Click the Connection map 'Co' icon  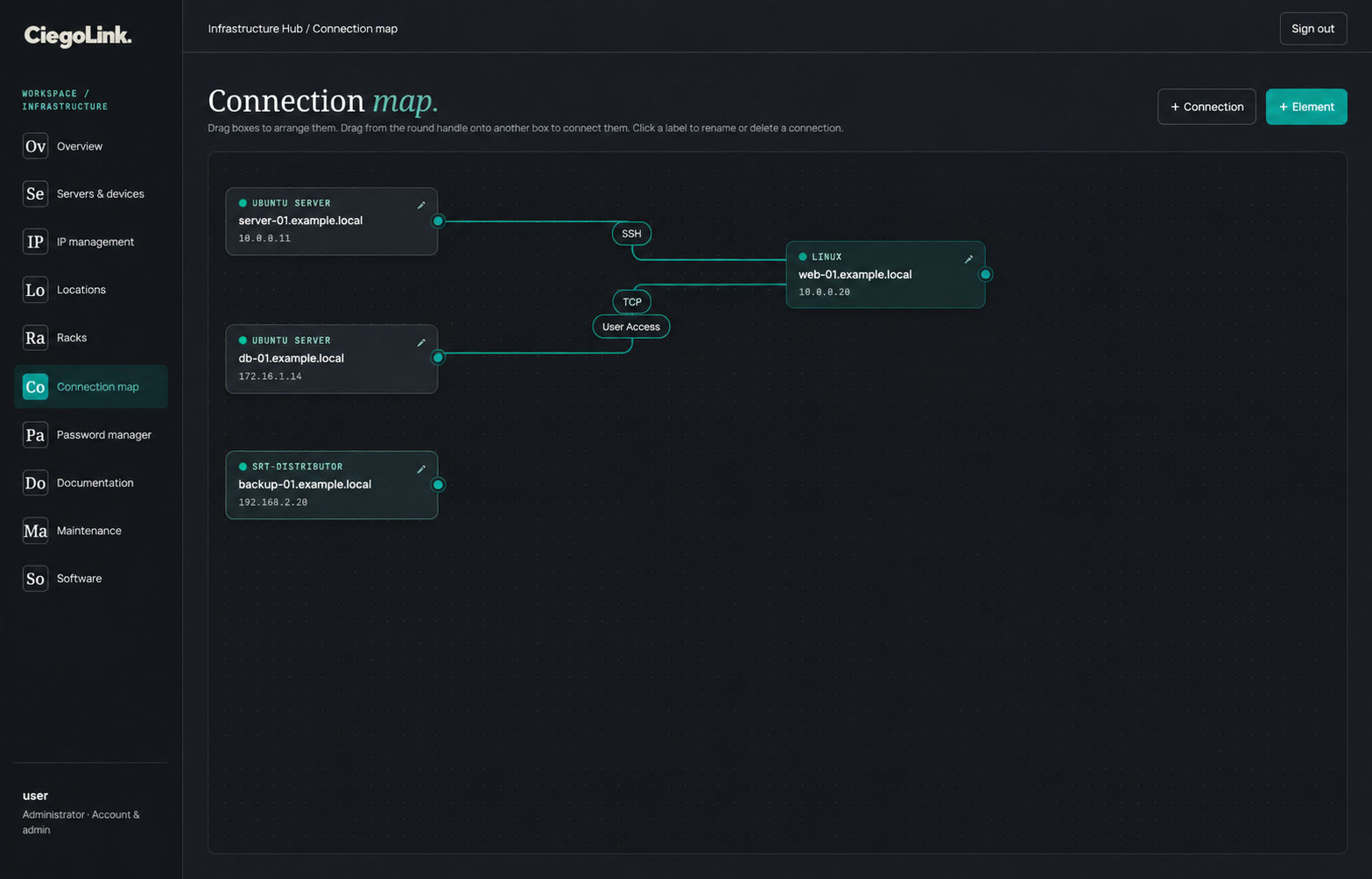(x=35, y=386)
